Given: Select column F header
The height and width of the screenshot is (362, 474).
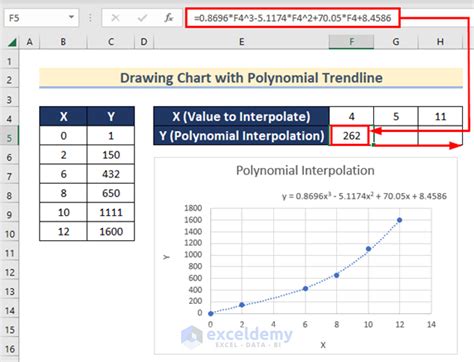Looking at the screenshot, I should click(351, 42).
